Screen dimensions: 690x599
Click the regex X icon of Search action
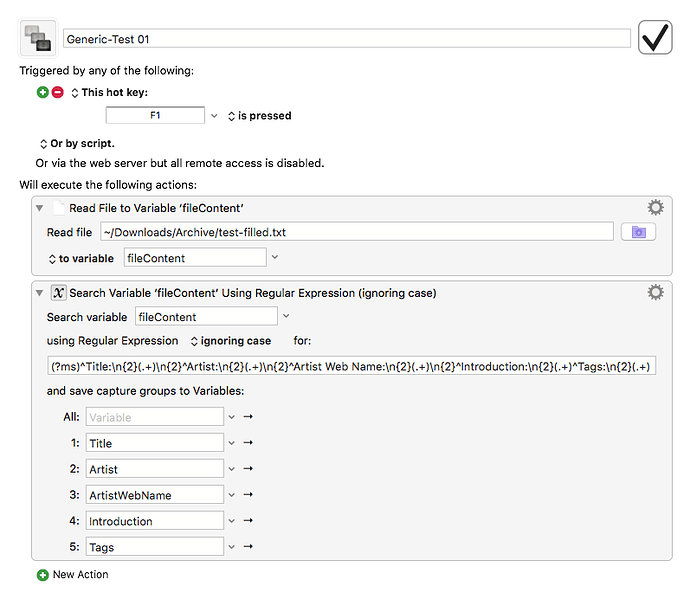pos(59,293)
